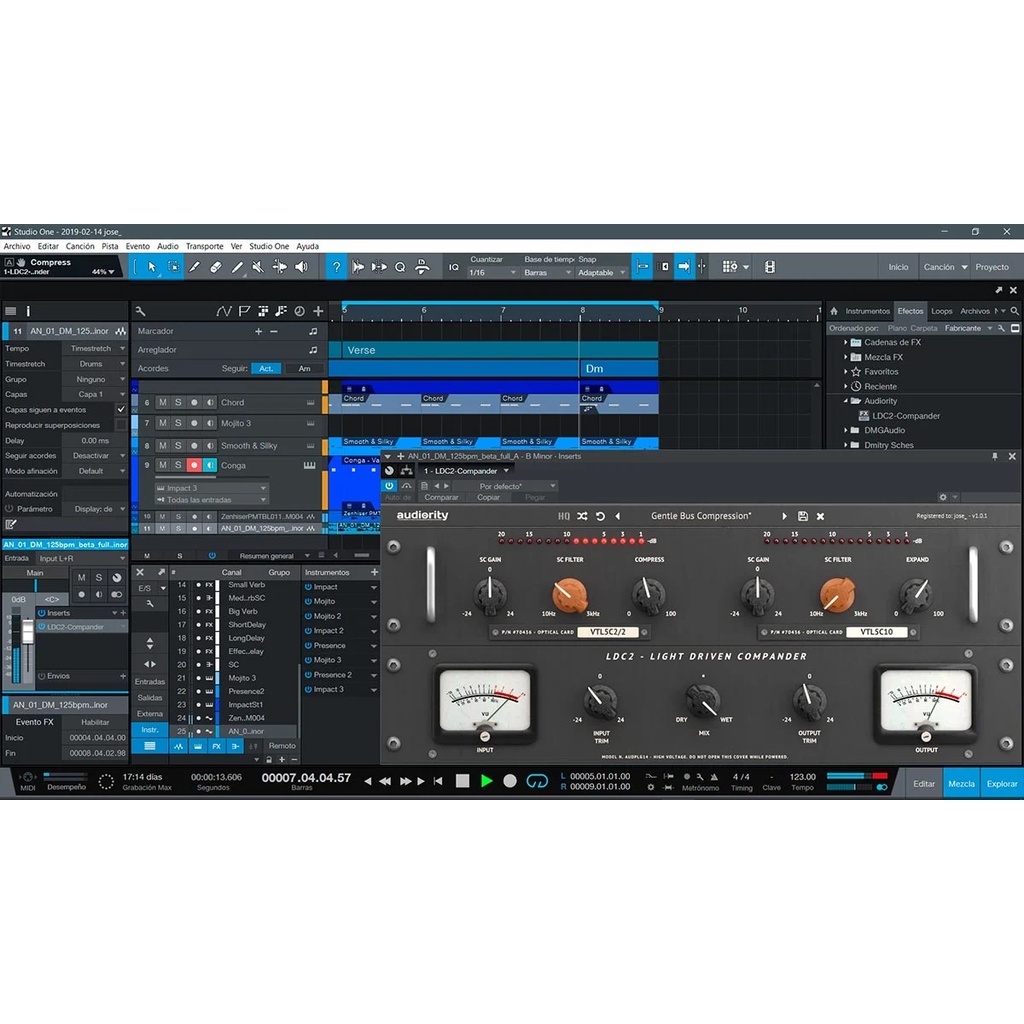The width and height of the screenshot is (1024, 1024).
Task: Randomize preset with shuffle icon in LDC2
Action: coord(582,516)
